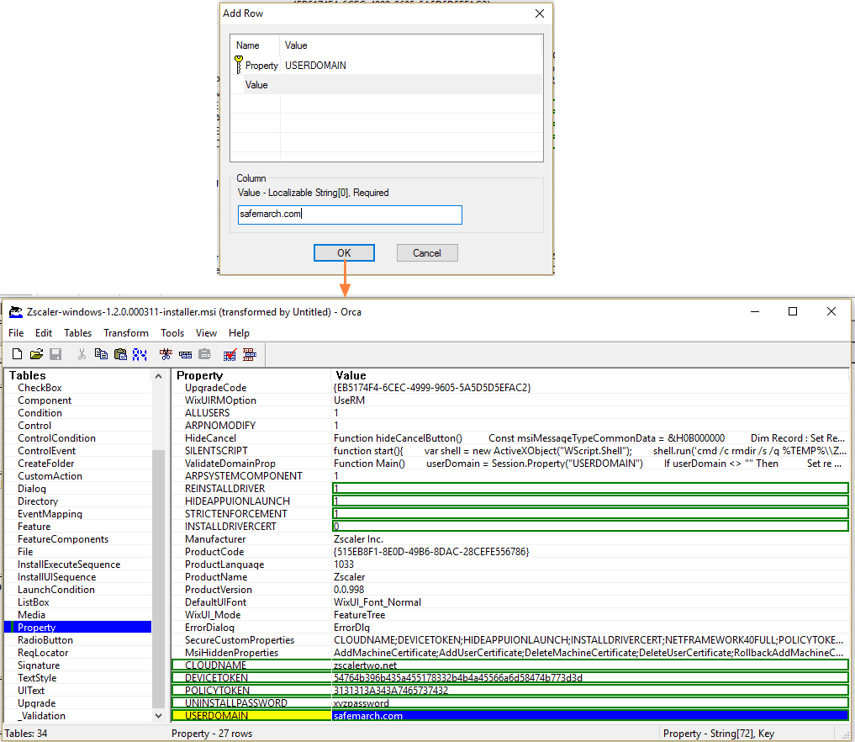Click the Open file folder icon
This screenshot has width=855, height=742.
[x=36, y=354]
